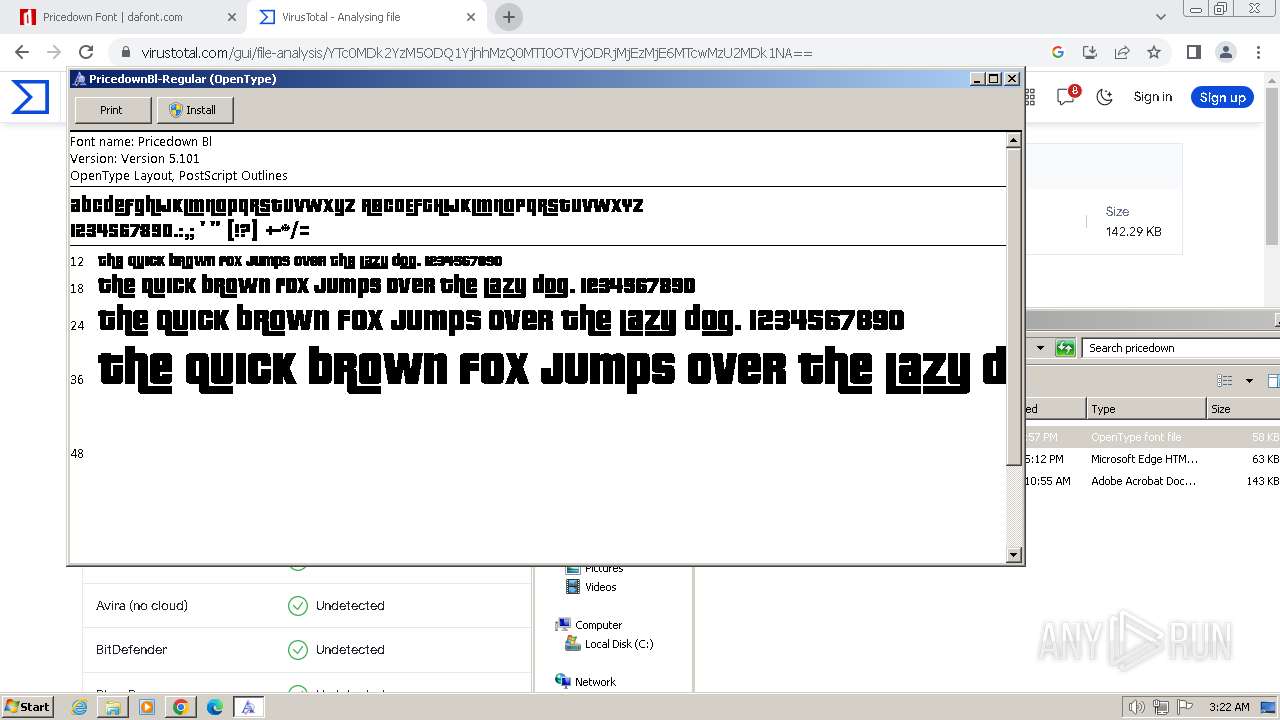1280x720 pixels.
Task: Click the install app icon in address bar
Action: (1090, 53)
